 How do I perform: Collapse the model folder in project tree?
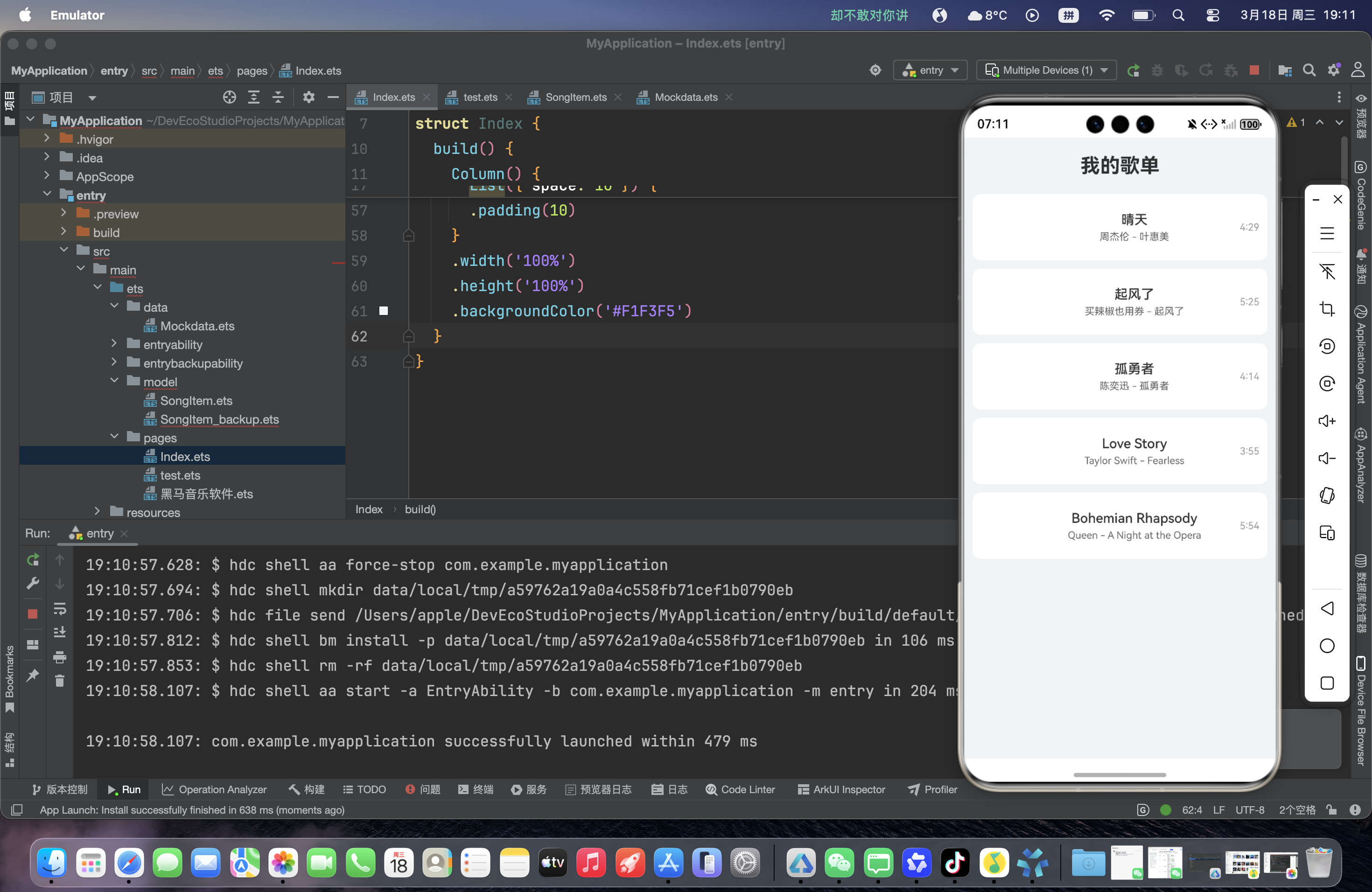point(114,381)
